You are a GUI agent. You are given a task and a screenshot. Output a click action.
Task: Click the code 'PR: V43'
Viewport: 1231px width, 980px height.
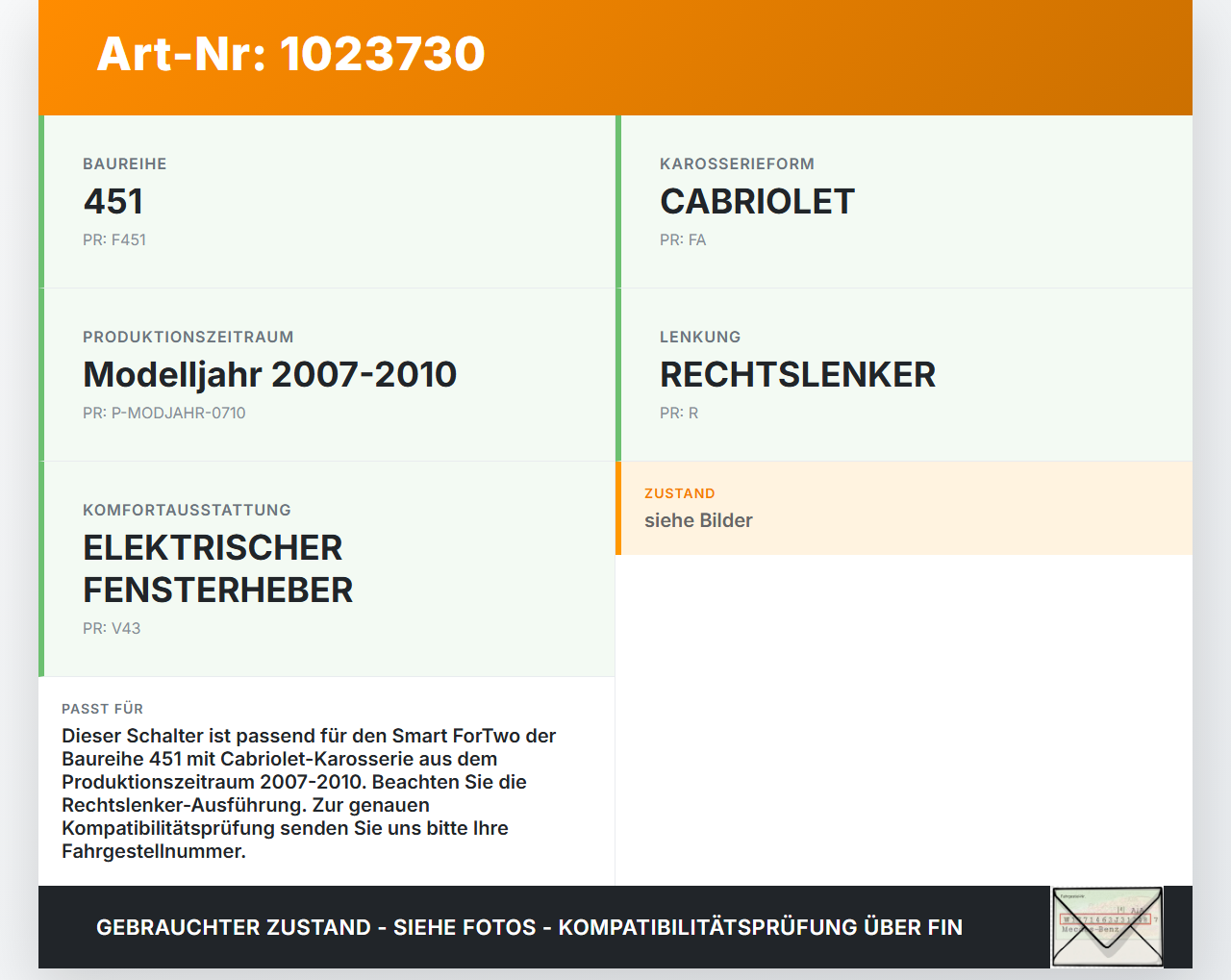pos(112,628)
